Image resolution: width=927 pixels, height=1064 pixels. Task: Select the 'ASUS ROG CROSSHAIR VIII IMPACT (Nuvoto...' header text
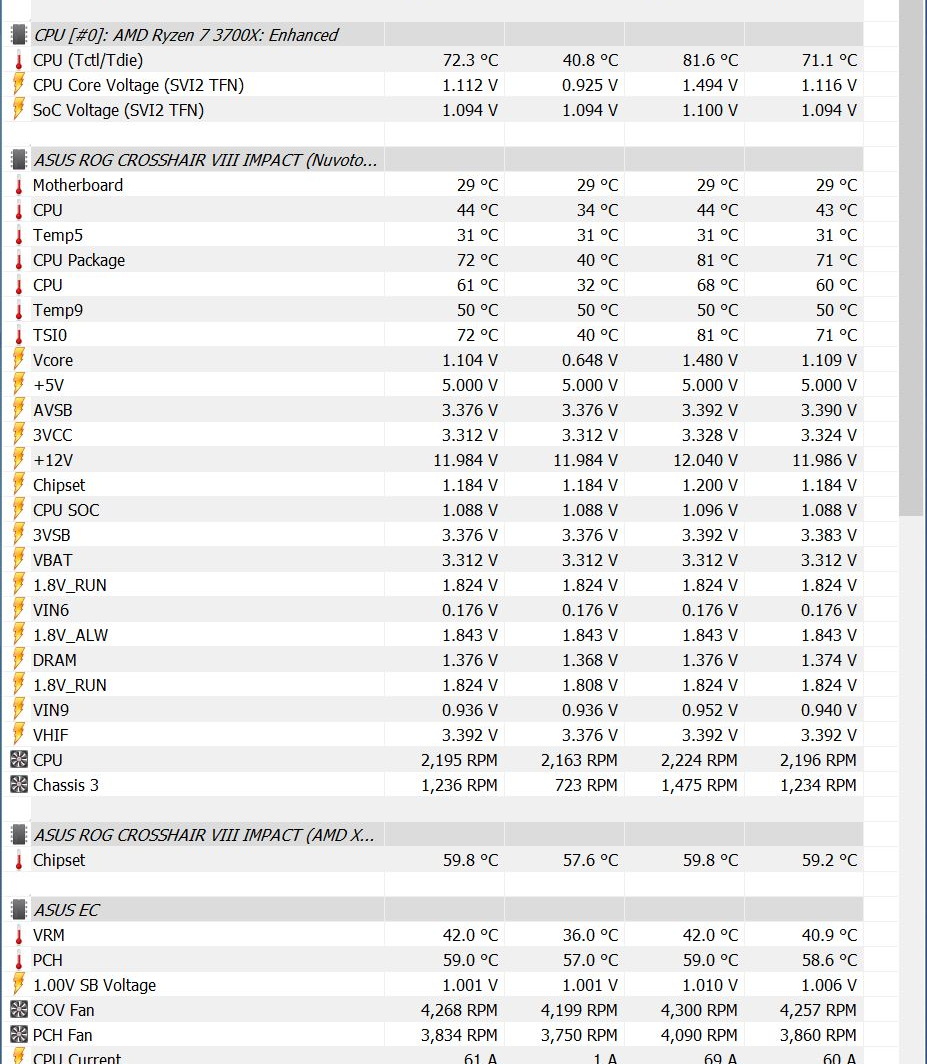tap(206, 160)
